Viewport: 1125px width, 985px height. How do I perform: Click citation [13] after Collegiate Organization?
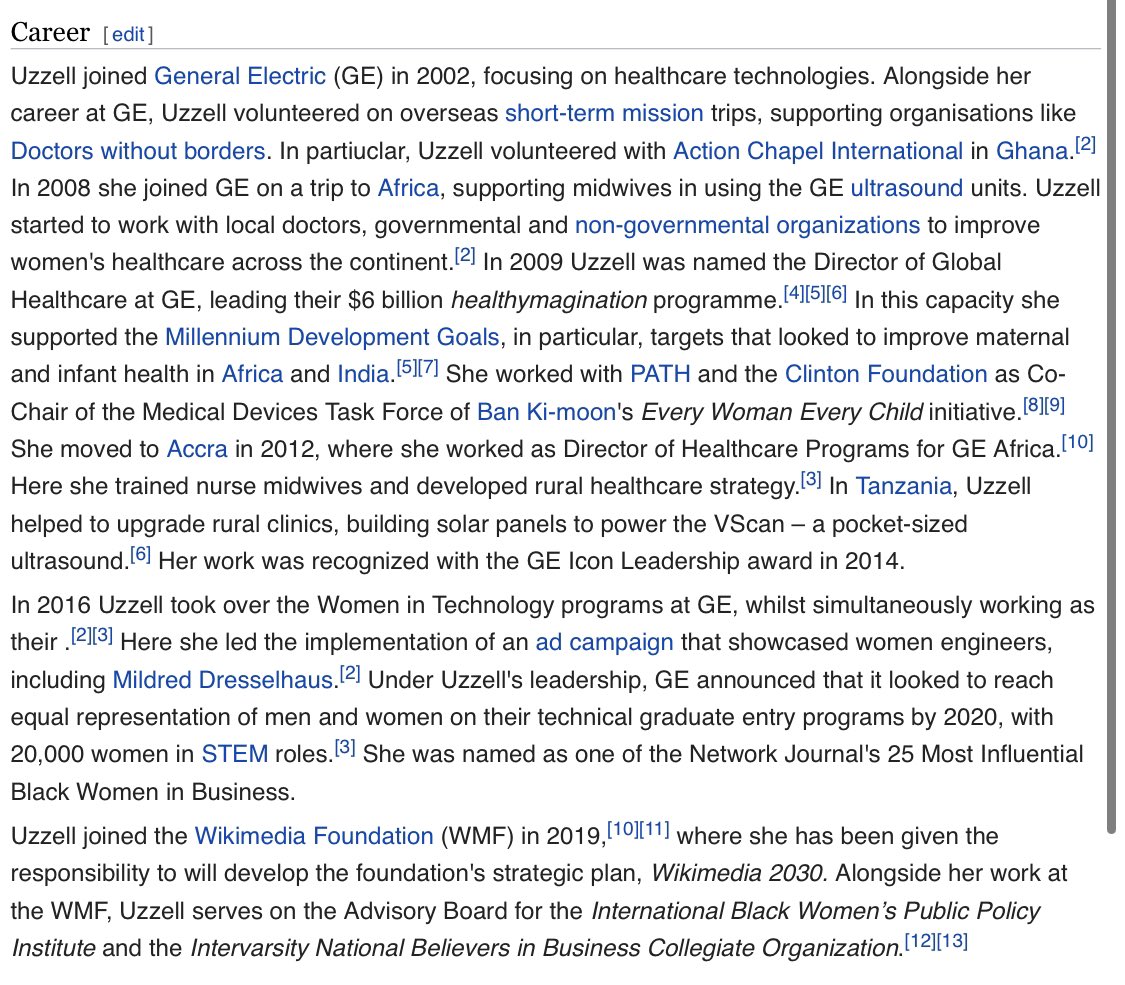pos(952,941)
